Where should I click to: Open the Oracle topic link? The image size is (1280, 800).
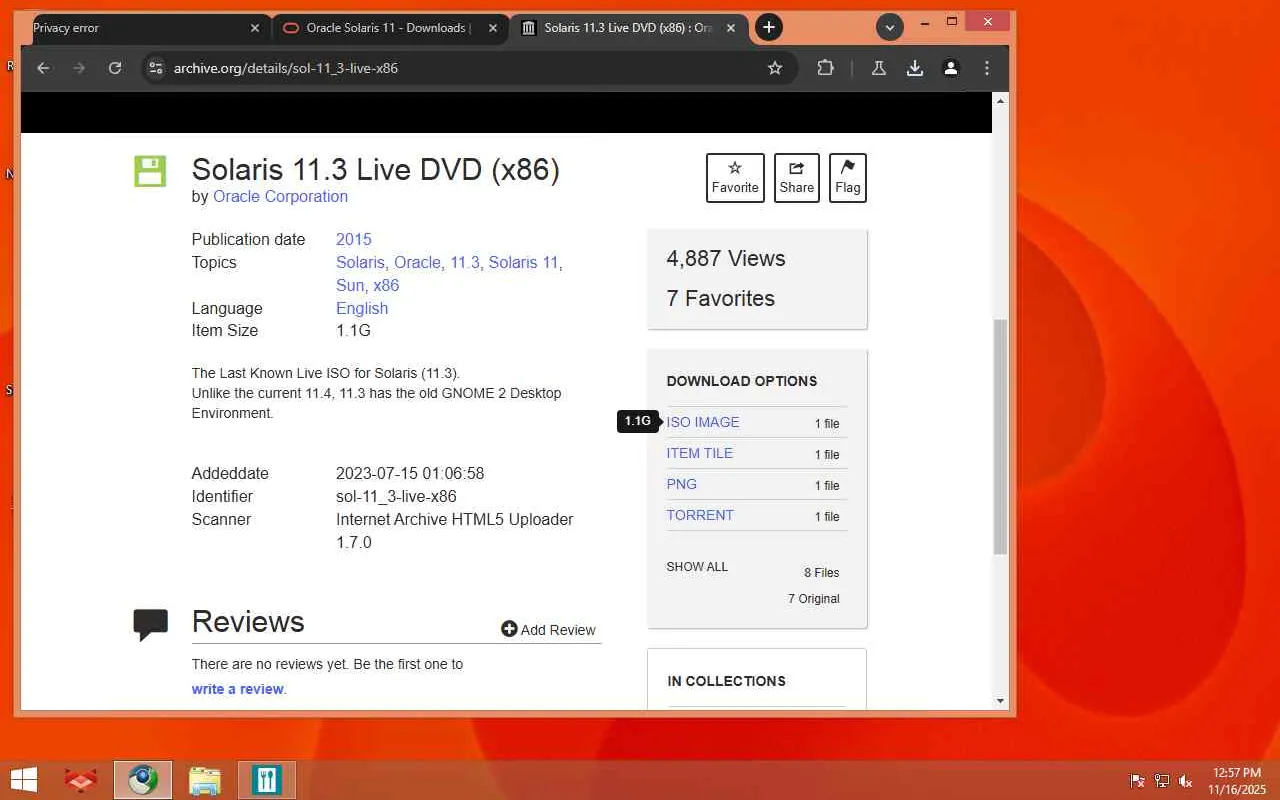417,262
